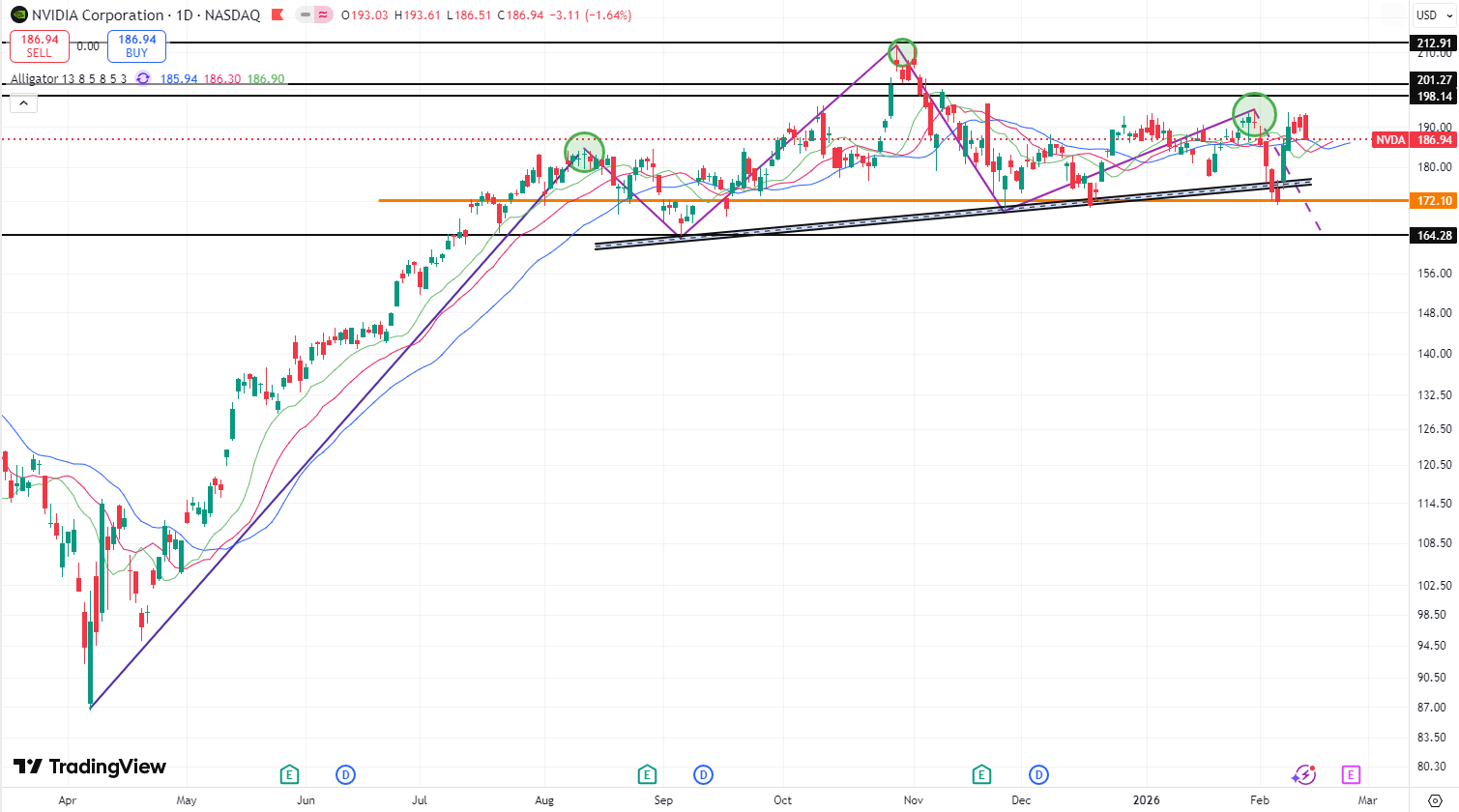The image size is (1459, 812).
Task: Collapse the indicator legend with the chevron
Action: point(23,103)
